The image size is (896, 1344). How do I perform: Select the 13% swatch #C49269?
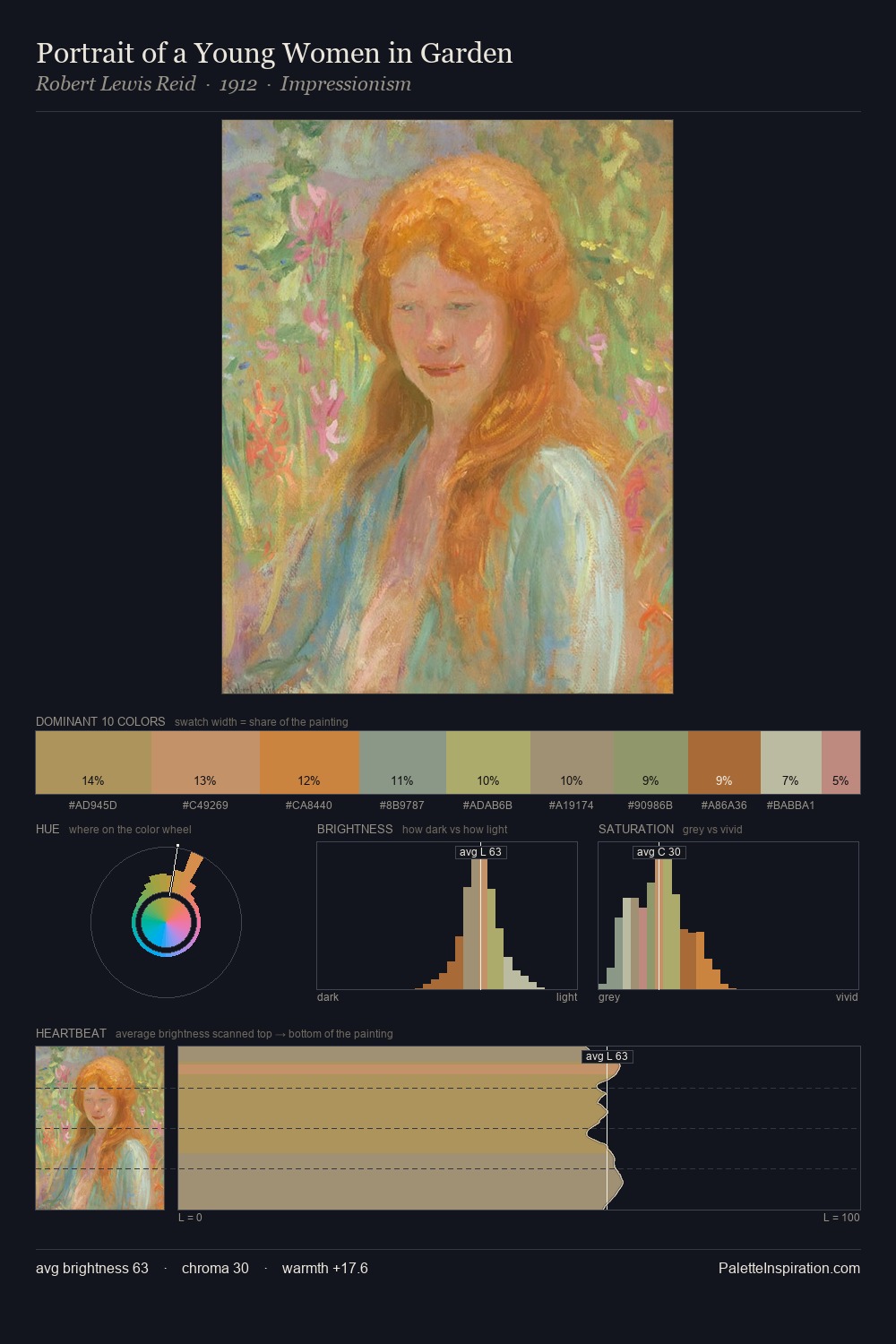click(205, 762)
